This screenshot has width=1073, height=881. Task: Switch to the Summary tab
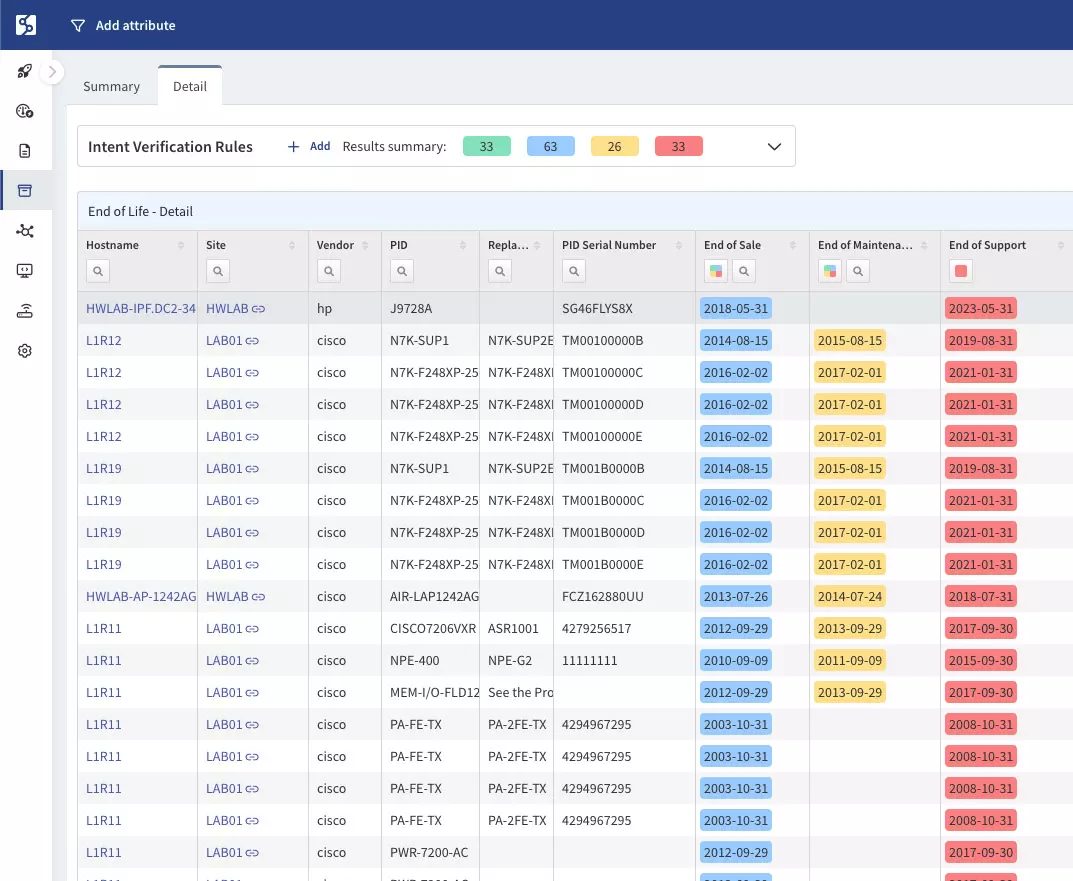click(112, 86)
